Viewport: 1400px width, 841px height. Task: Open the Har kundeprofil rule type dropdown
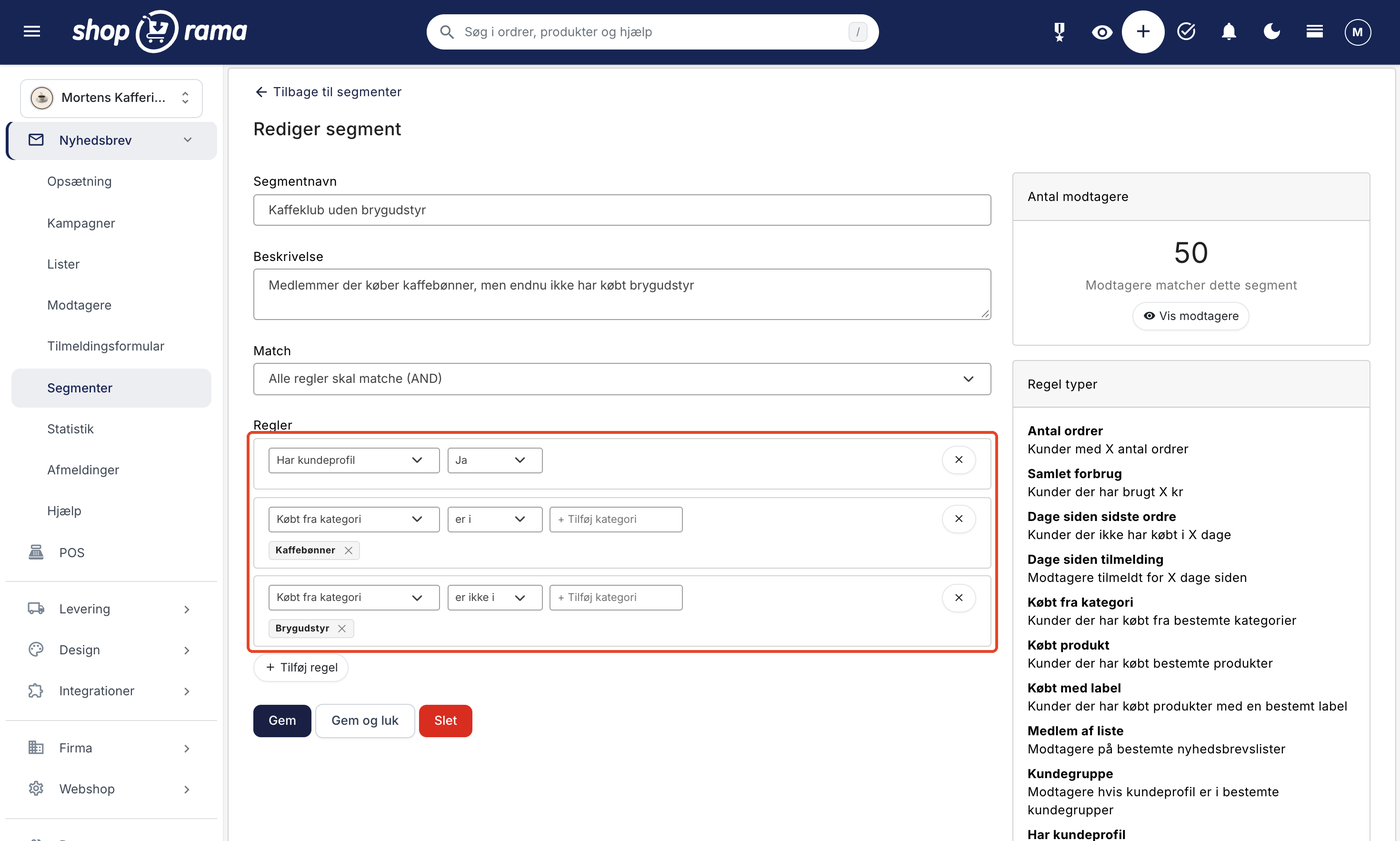click(354, 460)
